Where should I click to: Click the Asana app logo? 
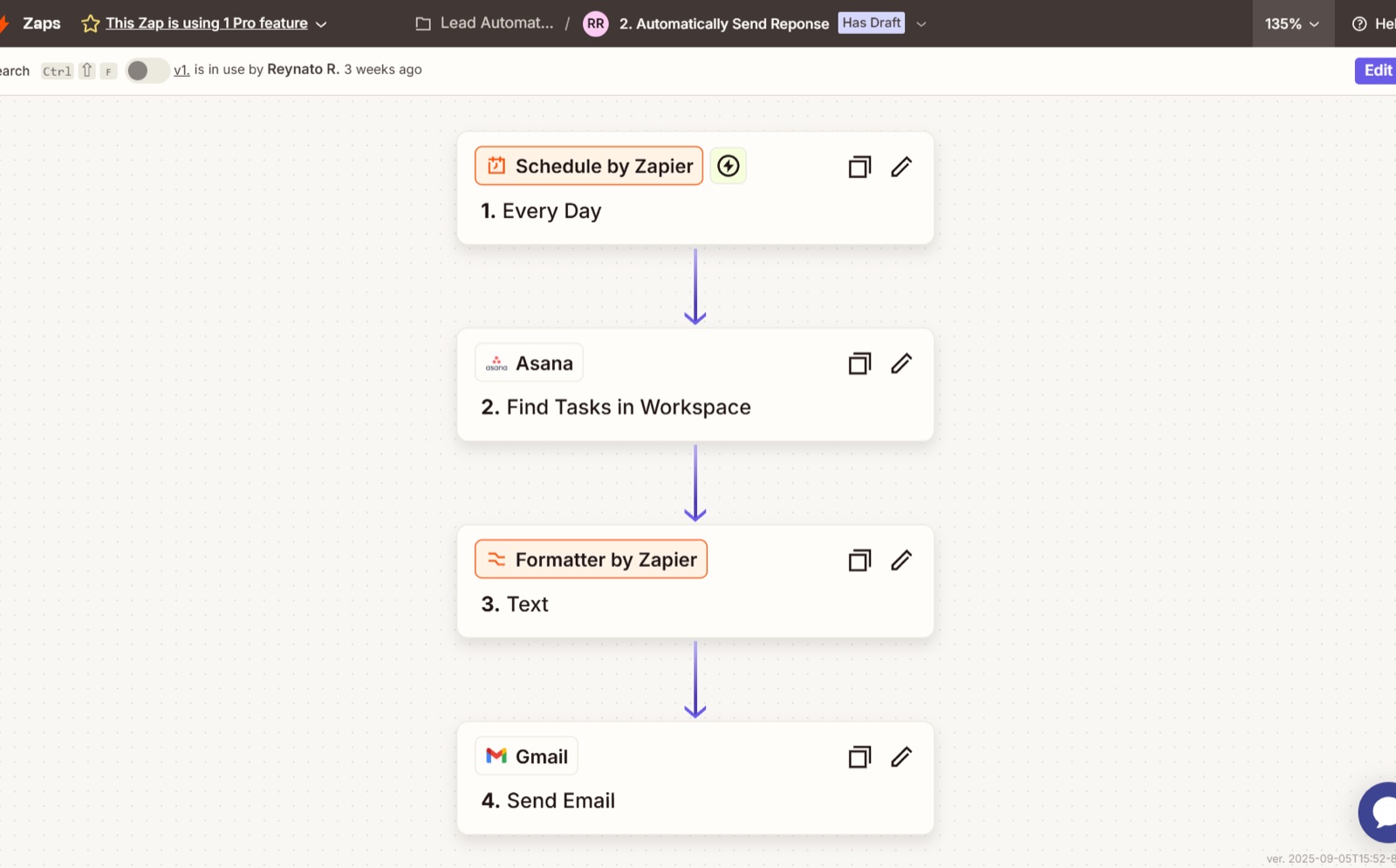pos(496,363)
